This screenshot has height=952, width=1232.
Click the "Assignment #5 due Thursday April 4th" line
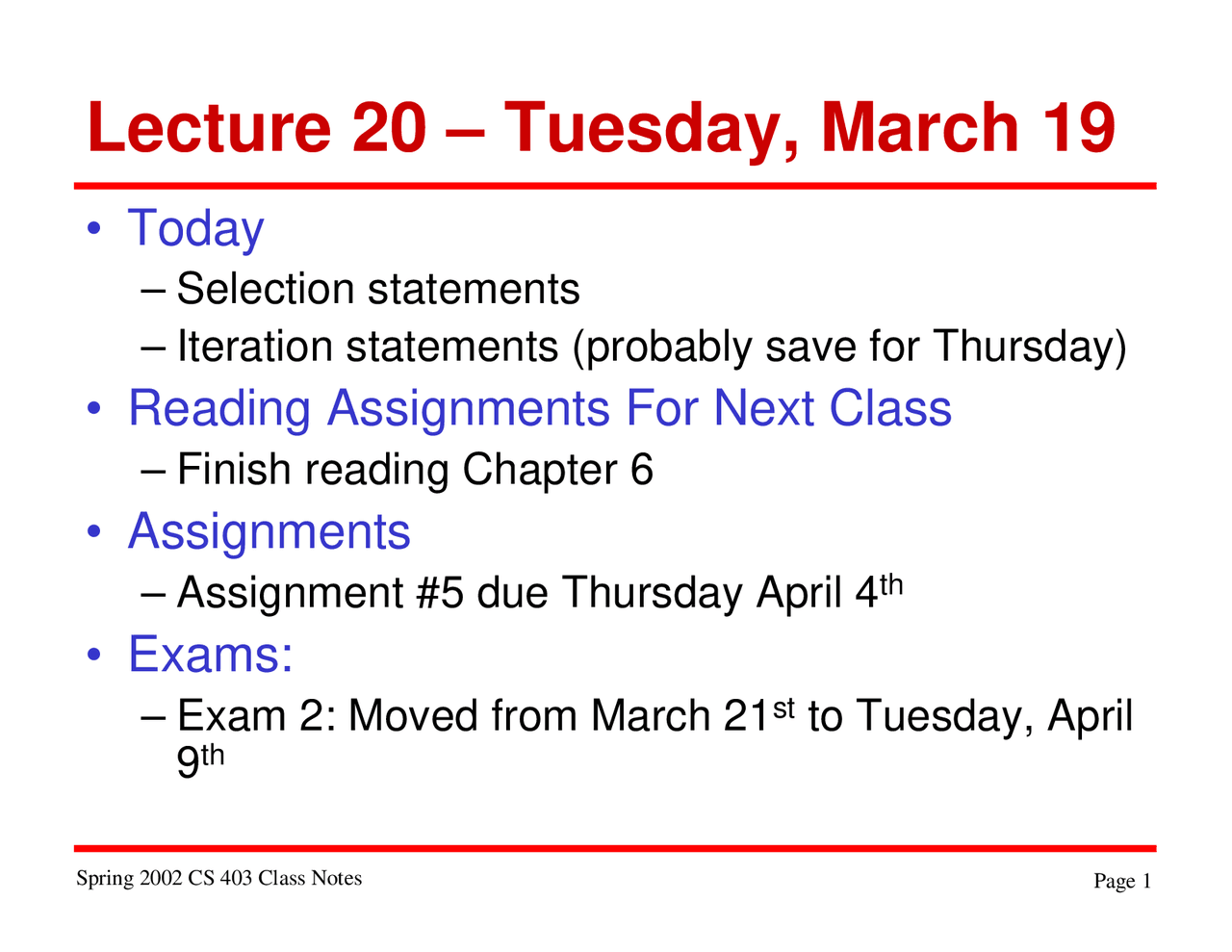[539, 592]
